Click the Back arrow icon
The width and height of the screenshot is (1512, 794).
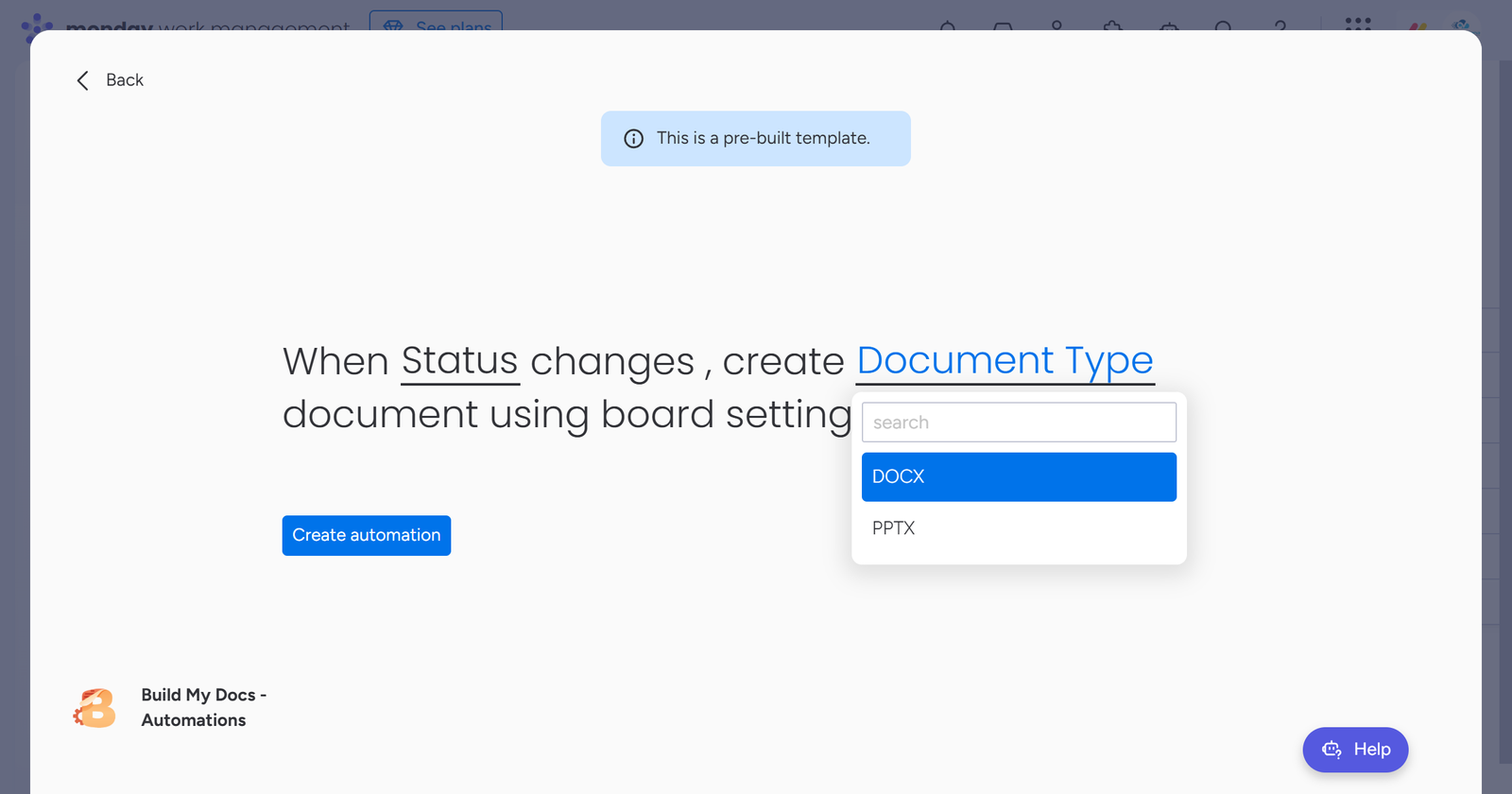click(x=83, y=80)
